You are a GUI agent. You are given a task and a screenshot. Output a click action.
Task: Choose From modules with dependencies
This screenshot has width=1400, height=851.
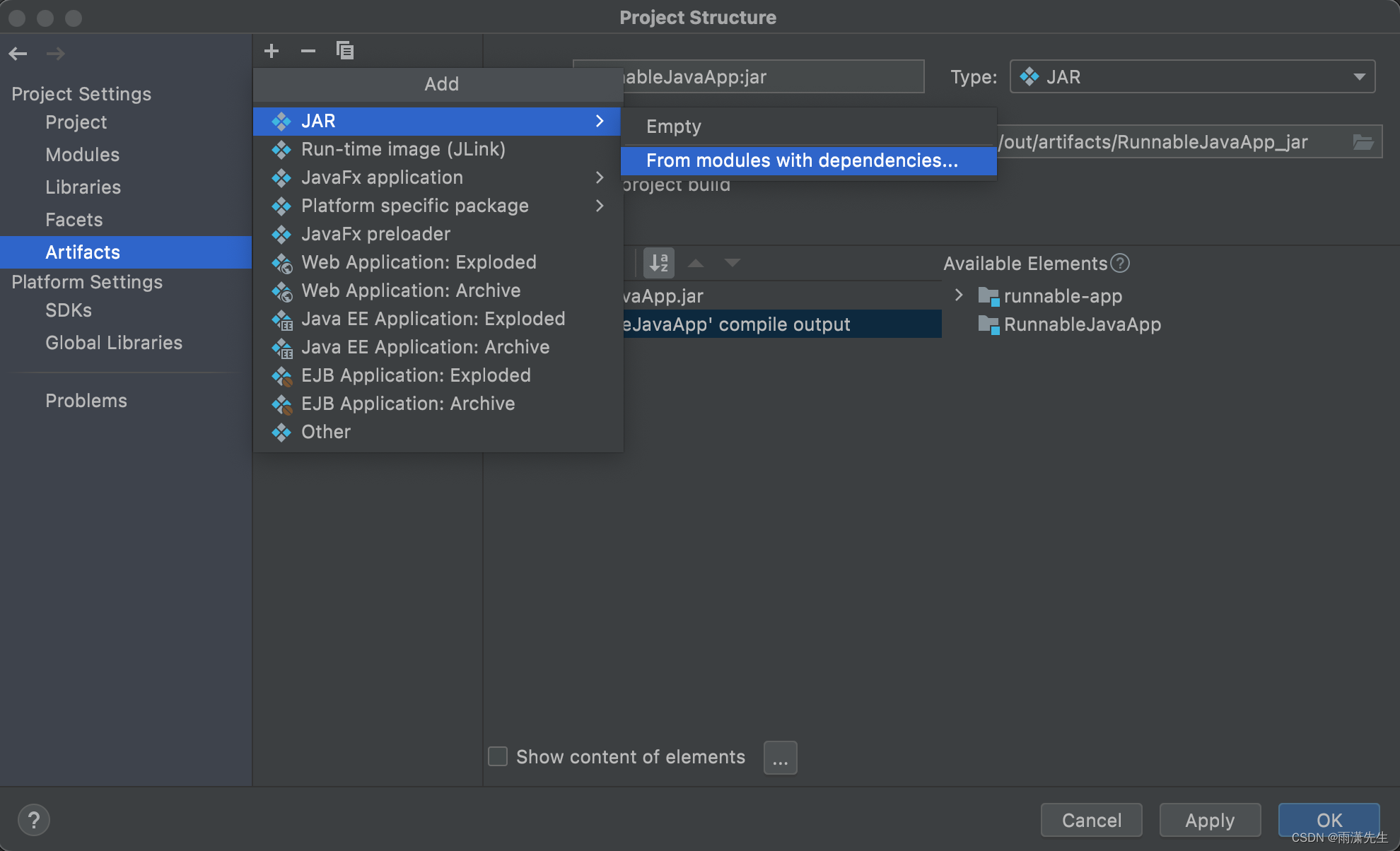pyautogui.click(x=809, y=160)
